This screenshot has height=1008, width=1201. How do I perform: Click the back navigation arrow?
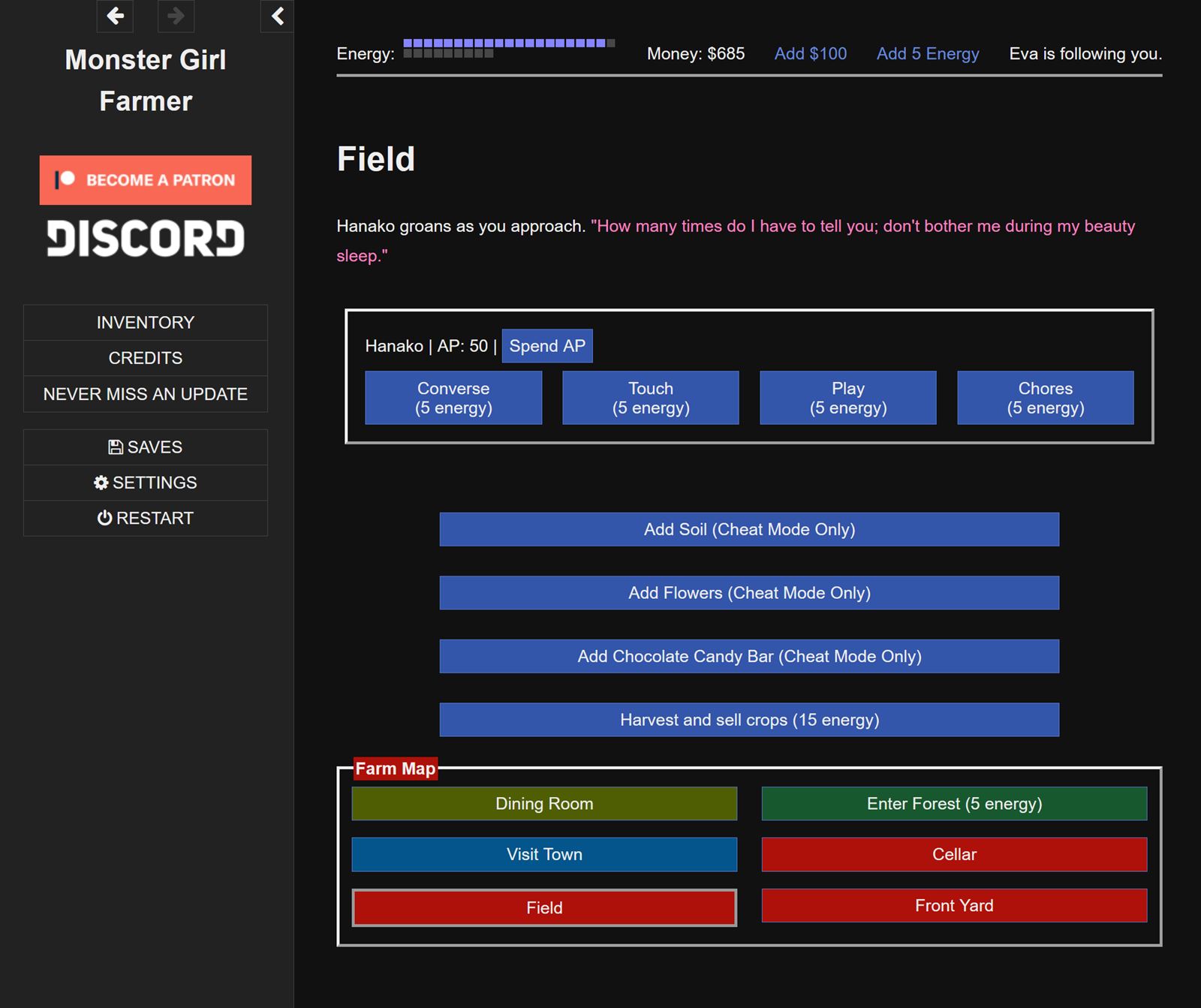[x=114, y=17]
